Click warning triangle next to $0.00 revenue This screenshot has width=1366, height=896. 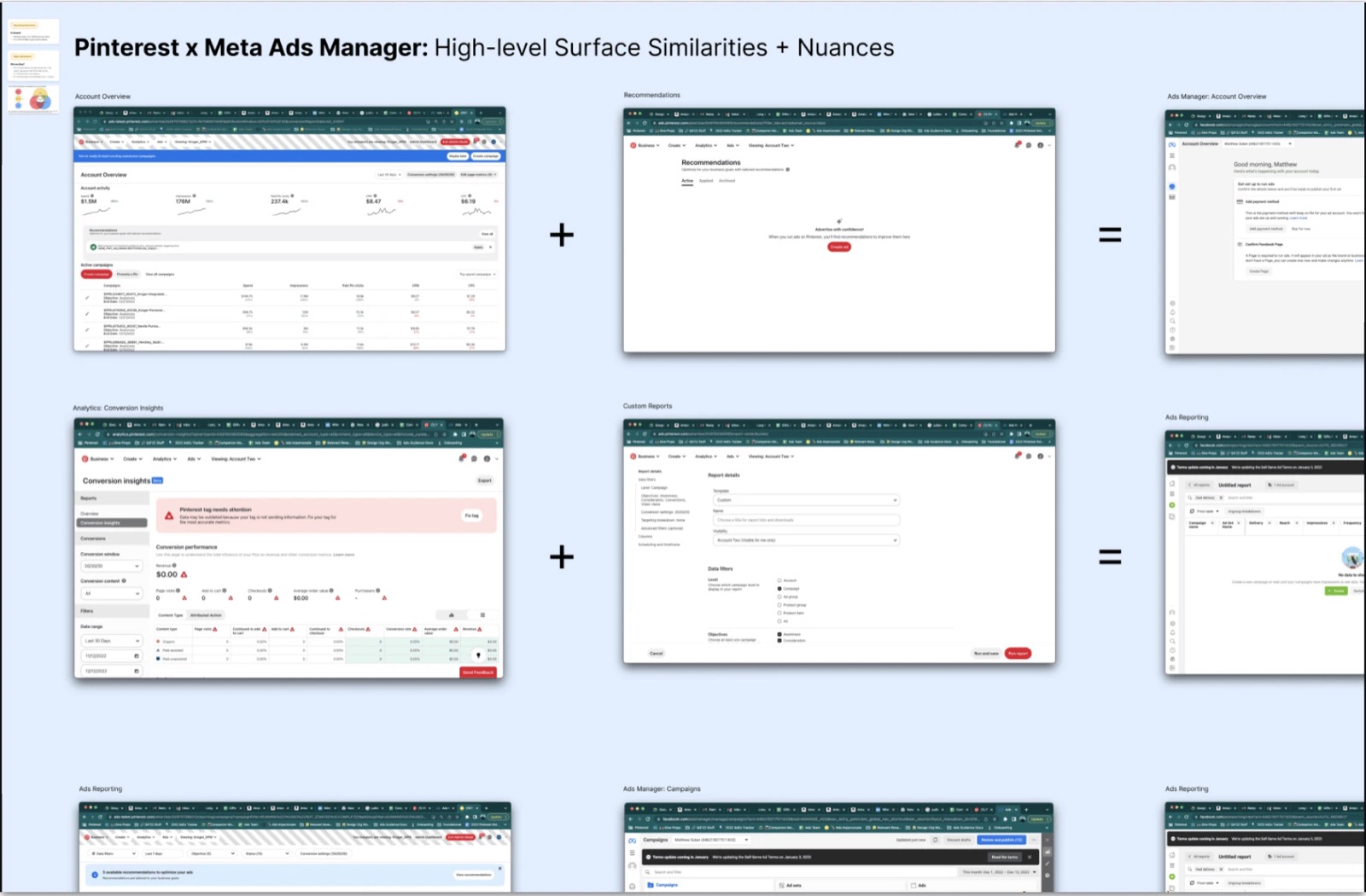[x=184, y=574]
